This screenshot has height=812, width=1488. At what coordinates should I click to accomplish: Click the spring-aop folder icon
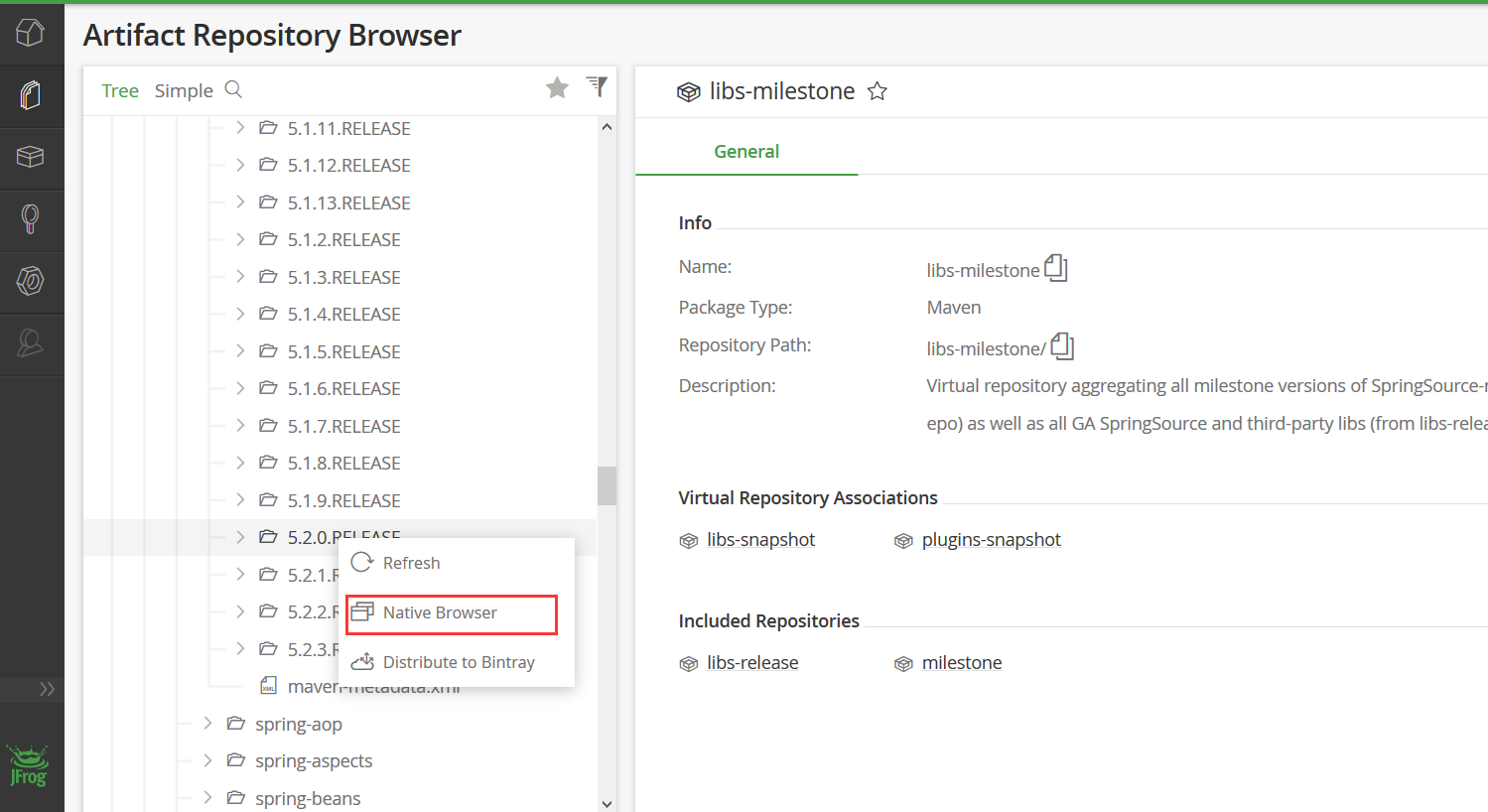(x=235, y=723)
